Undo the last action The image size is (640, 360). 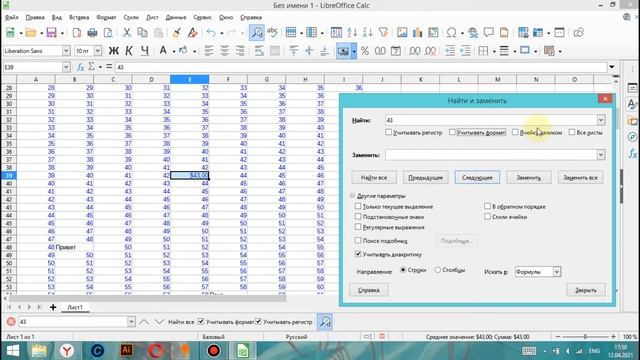(211, 33)
